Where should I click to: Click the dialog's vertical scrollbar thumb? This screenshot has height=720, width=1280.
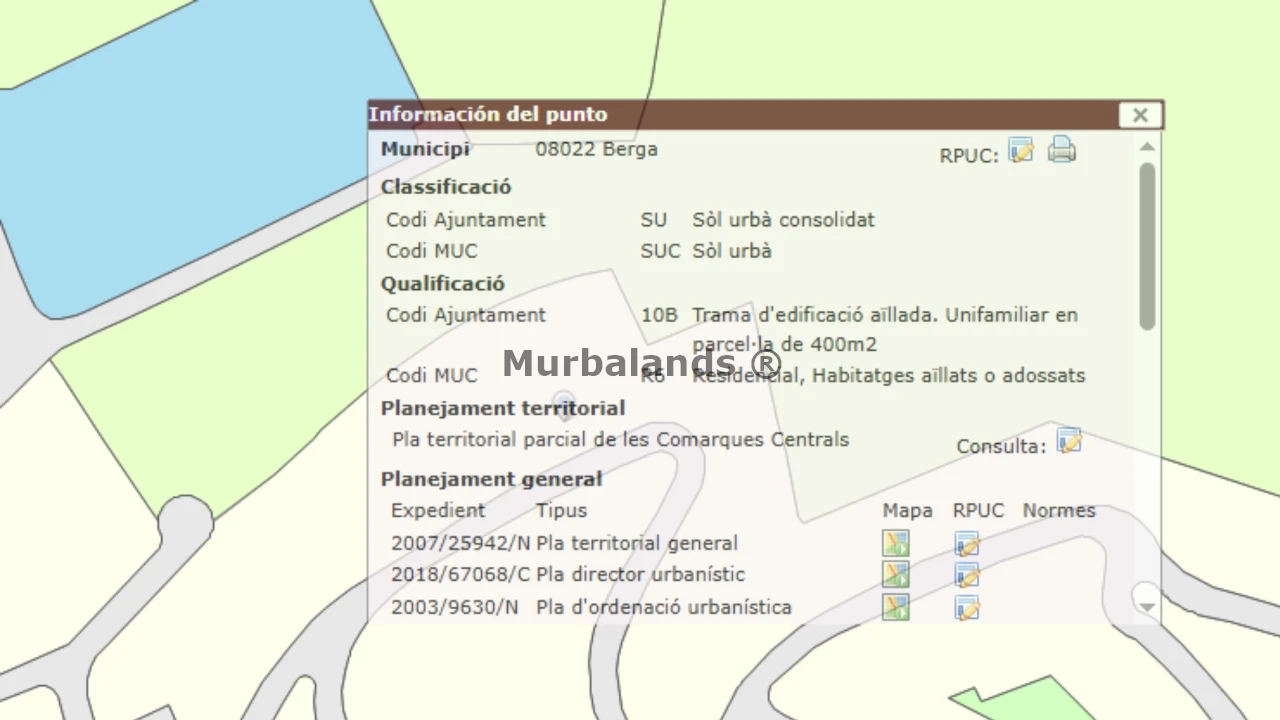pyautogui.click(x=1147, y=245)
